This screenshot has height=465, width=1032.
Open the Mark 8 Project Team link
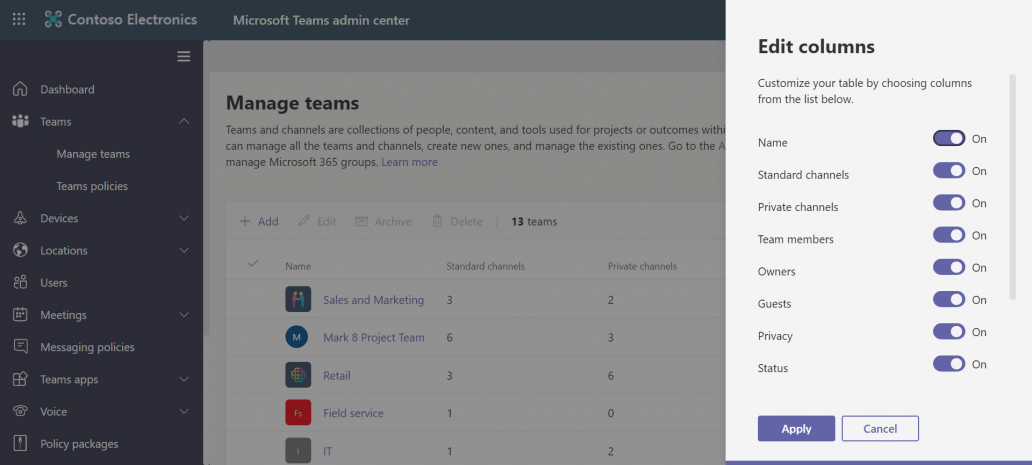pyautogui.click(x=374, y=337)
